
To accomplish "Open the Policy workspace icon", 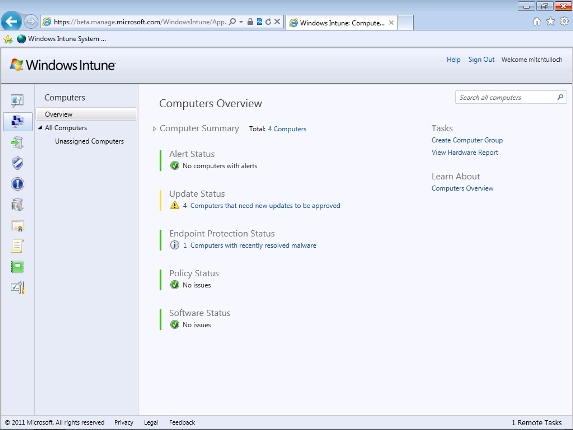I will [17, 246].
